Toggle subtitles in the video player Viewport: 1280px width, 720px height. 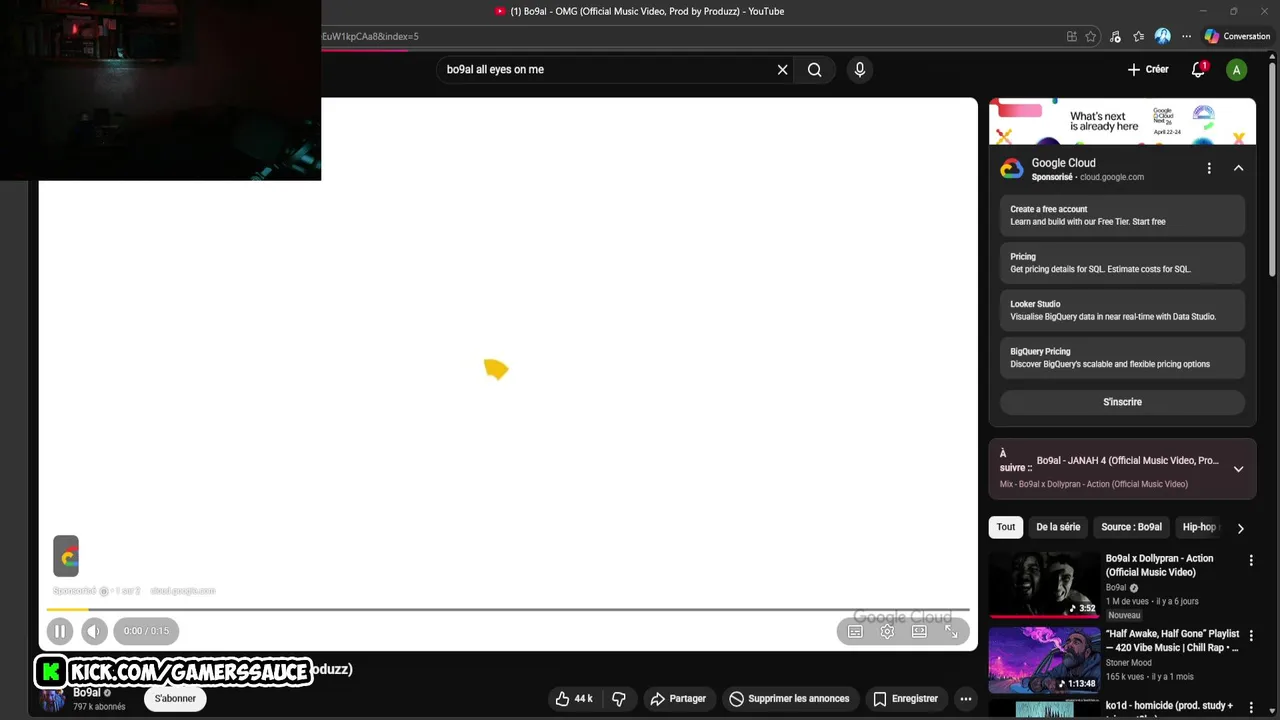click(x=855, y=631)
